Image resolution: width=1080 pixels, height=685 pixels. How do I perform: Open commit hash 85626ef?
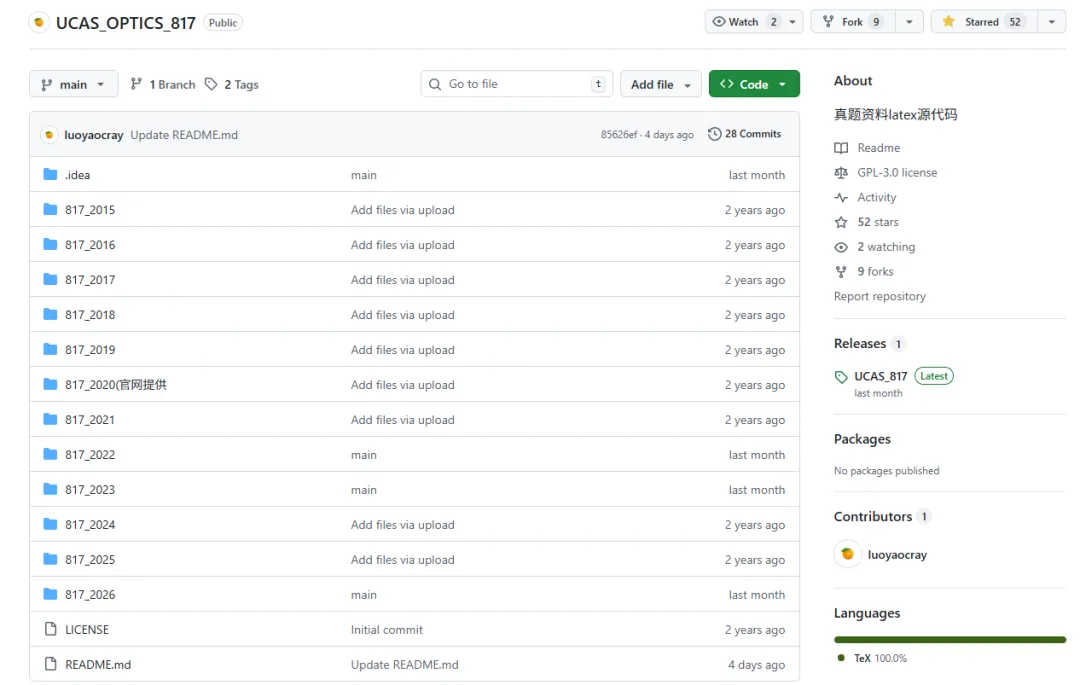(619, 134)
